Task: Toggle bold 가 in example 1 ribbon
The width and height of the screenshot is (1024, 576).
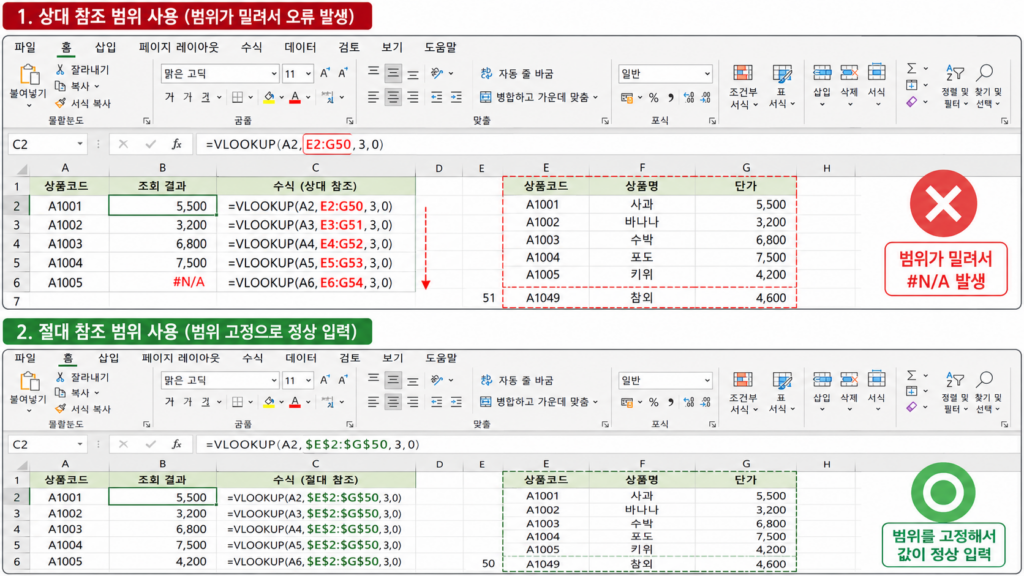Action: coord(170,97)
